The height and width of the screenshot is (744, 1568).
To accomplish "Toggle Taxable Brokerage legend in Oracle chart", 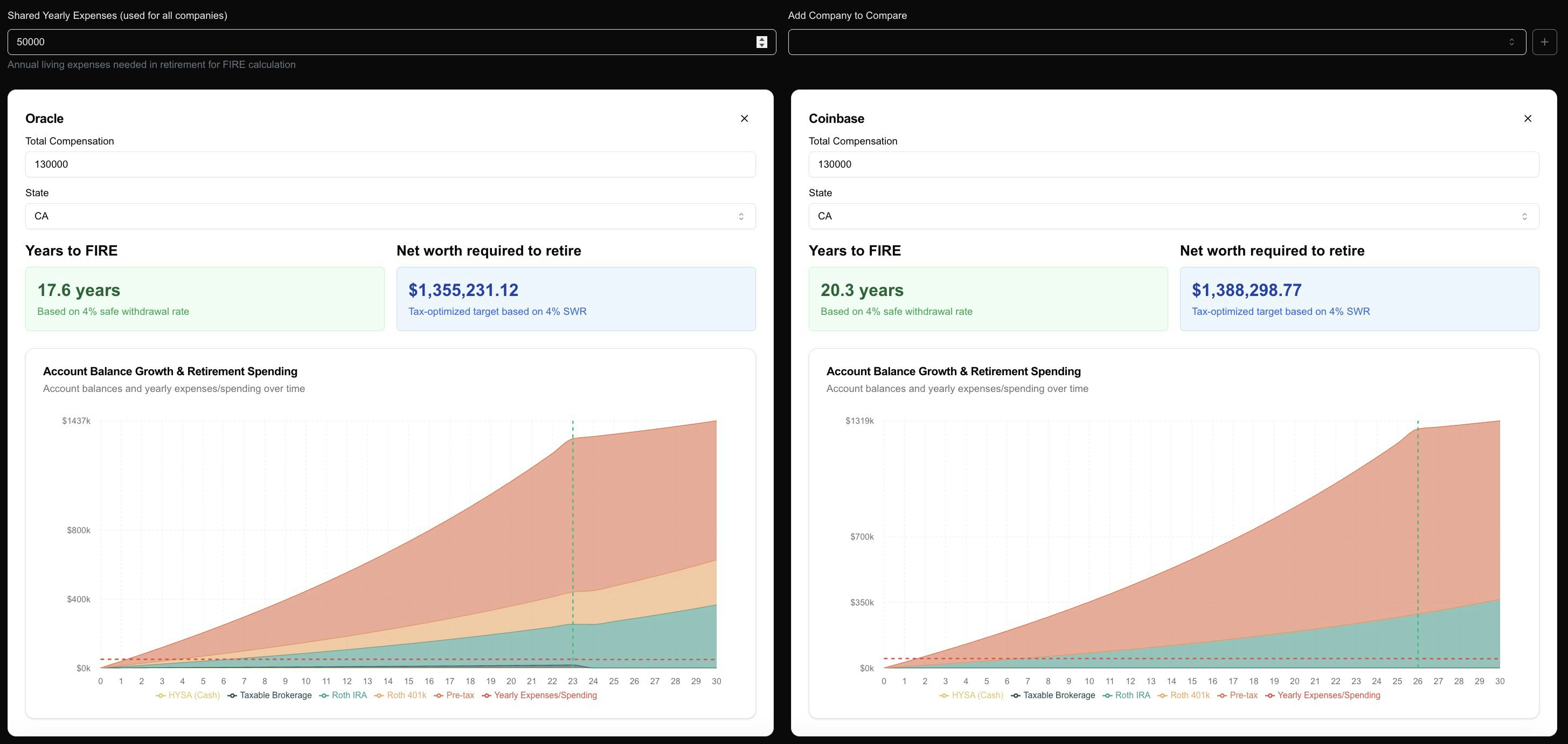I will click(269, 695).
